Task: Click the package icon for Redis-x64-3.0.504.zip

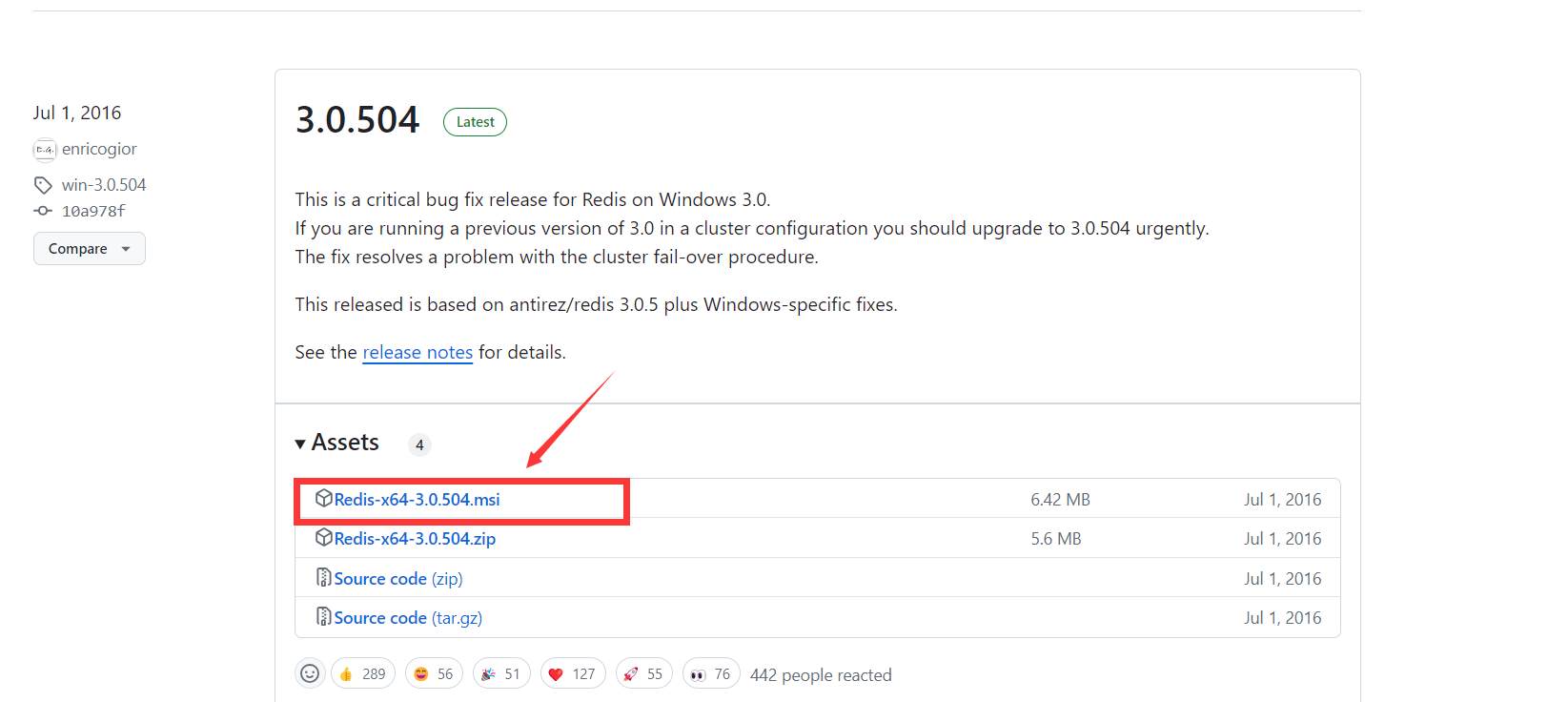Action: (x=324, y=538)
